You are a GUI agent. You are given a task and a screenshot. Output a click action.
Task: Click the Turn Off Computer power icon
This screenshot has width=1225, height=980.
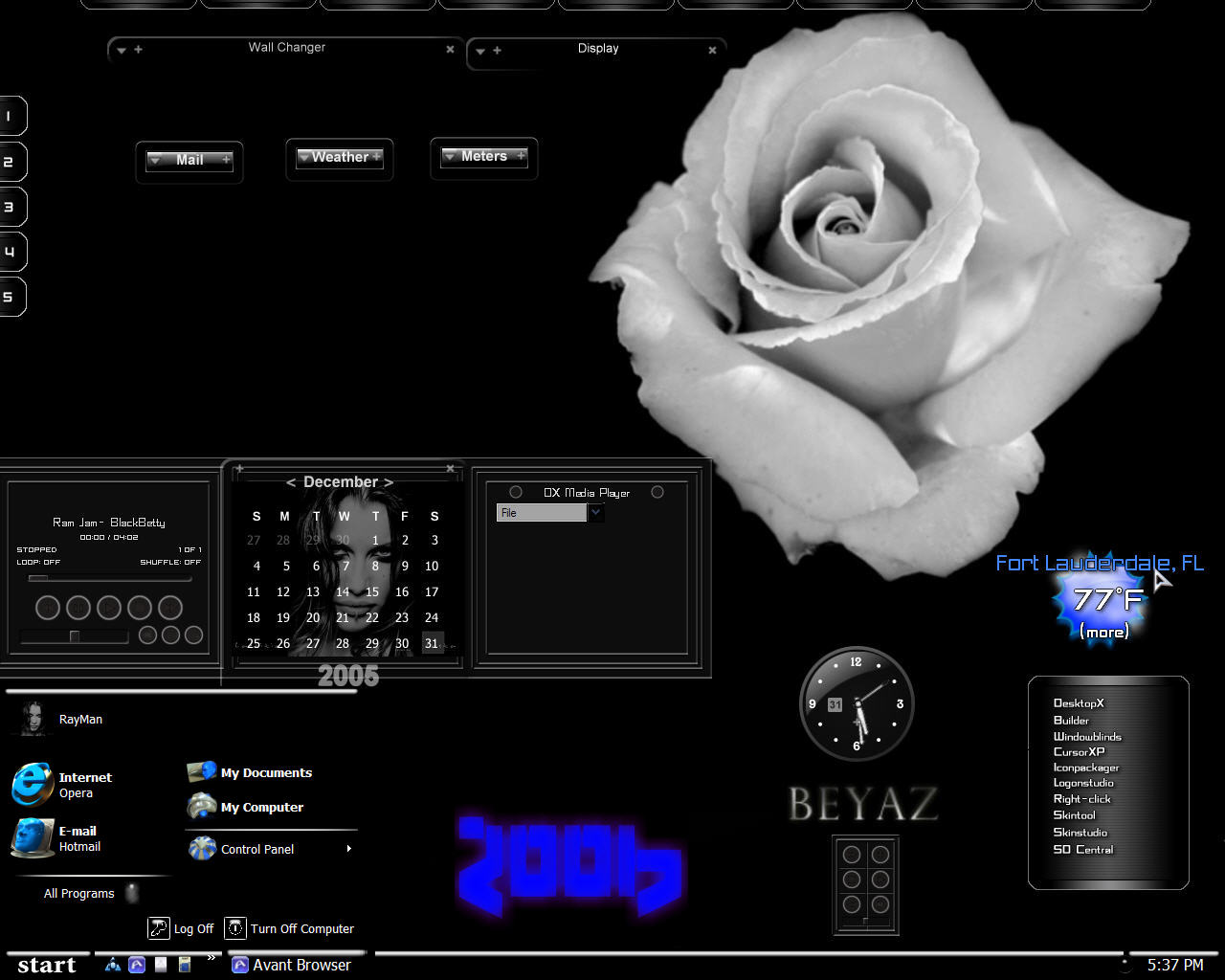(234, 928)
